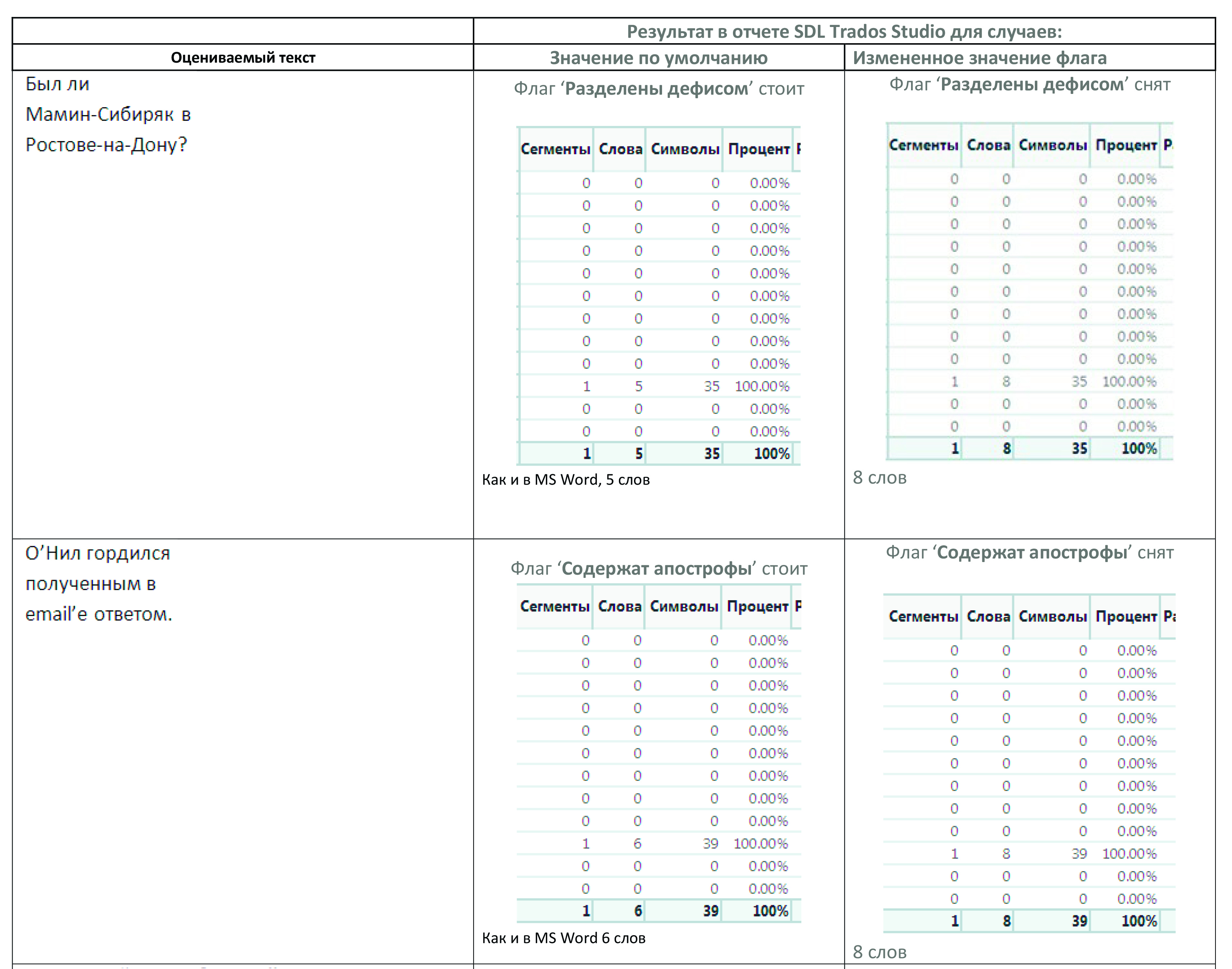Click the 'Сегменты' header in top-left report table
Screen dimensions: 1232x969
[x=555, y=149]
